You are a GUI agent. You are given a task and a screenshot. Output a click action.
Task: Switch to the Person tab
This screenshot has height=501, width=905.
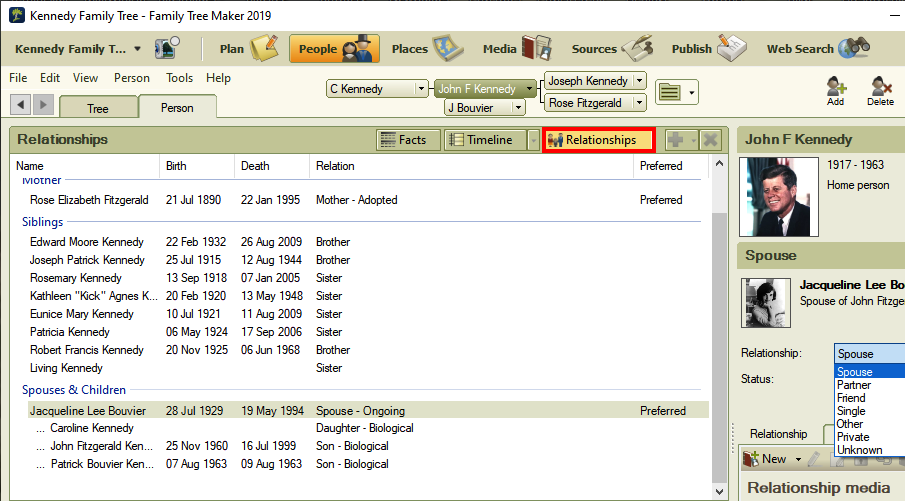coord(177,107)
